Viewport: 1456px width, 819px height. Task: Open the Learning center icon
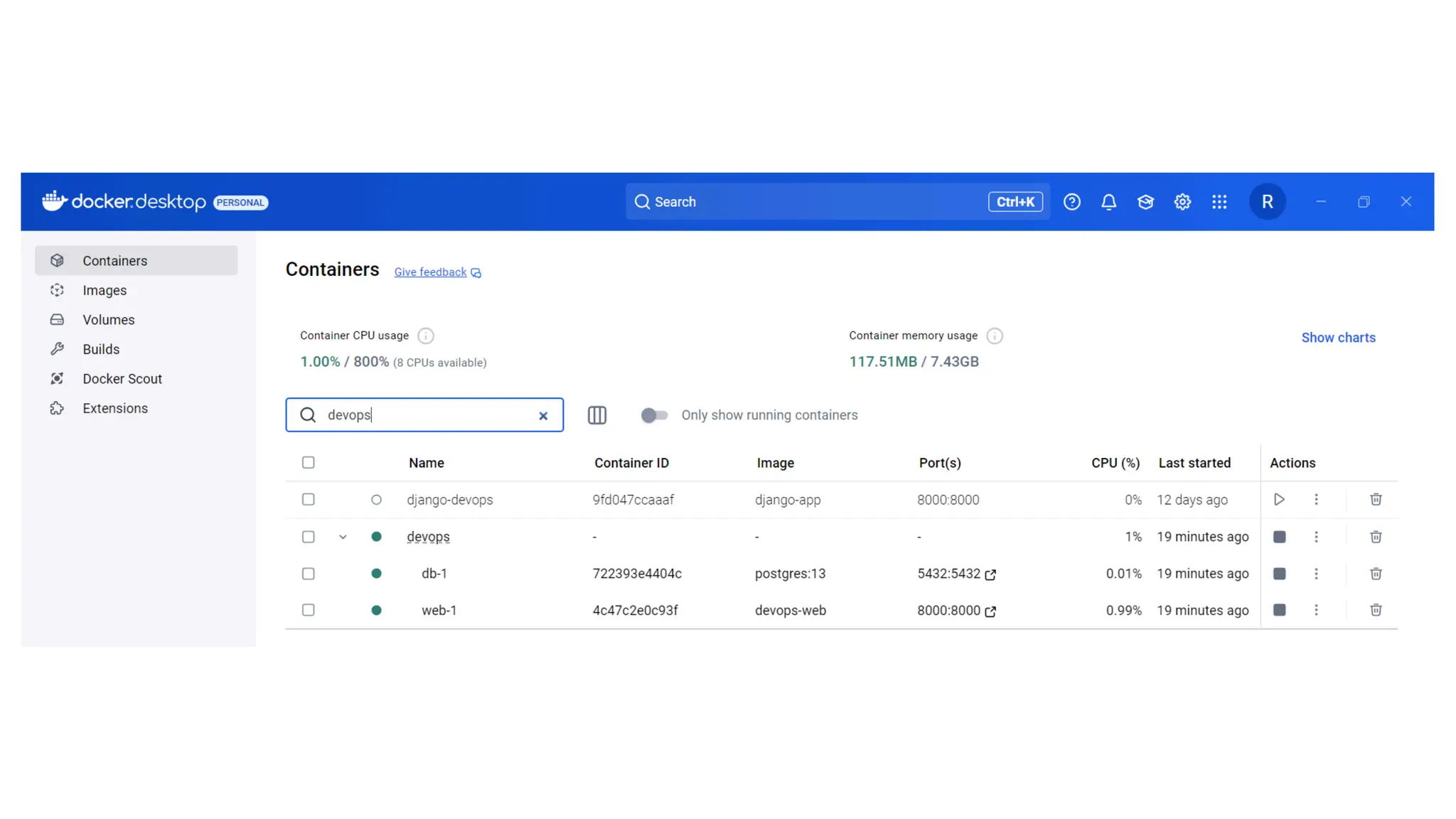click(x=1145, y=202)
